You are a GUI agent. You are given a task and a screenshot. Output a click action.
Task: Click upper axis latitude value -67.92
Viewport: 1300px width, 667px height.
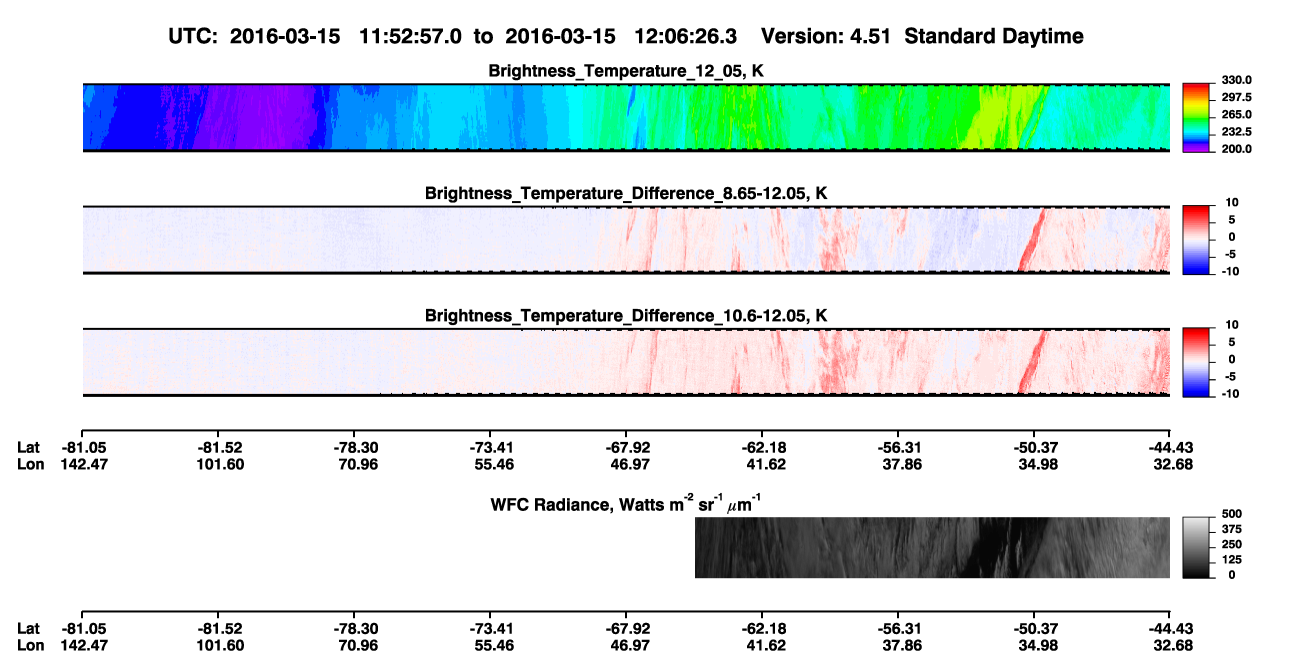pos(626,447)
